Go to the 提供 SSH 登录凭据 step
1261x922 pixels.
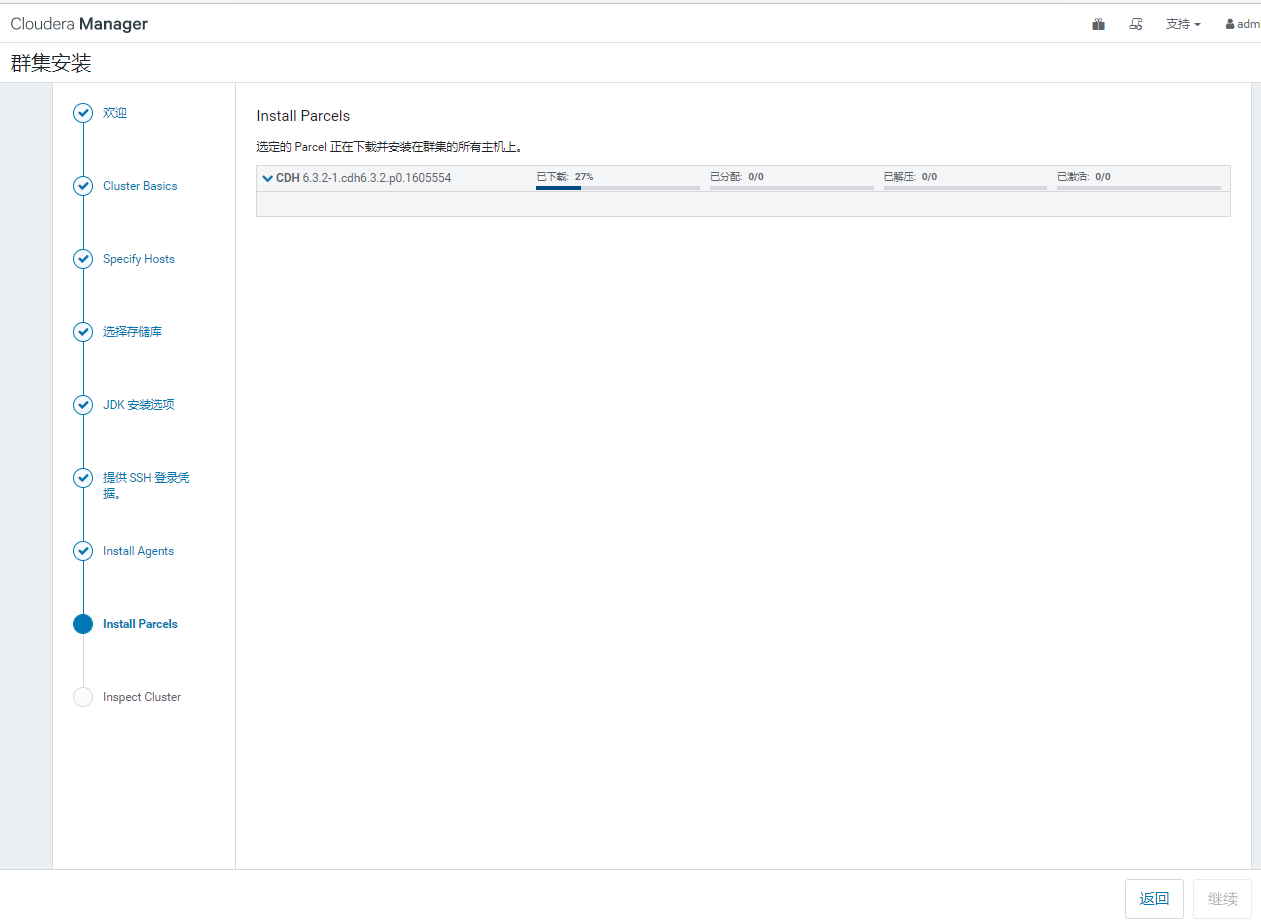click(146, 485)
